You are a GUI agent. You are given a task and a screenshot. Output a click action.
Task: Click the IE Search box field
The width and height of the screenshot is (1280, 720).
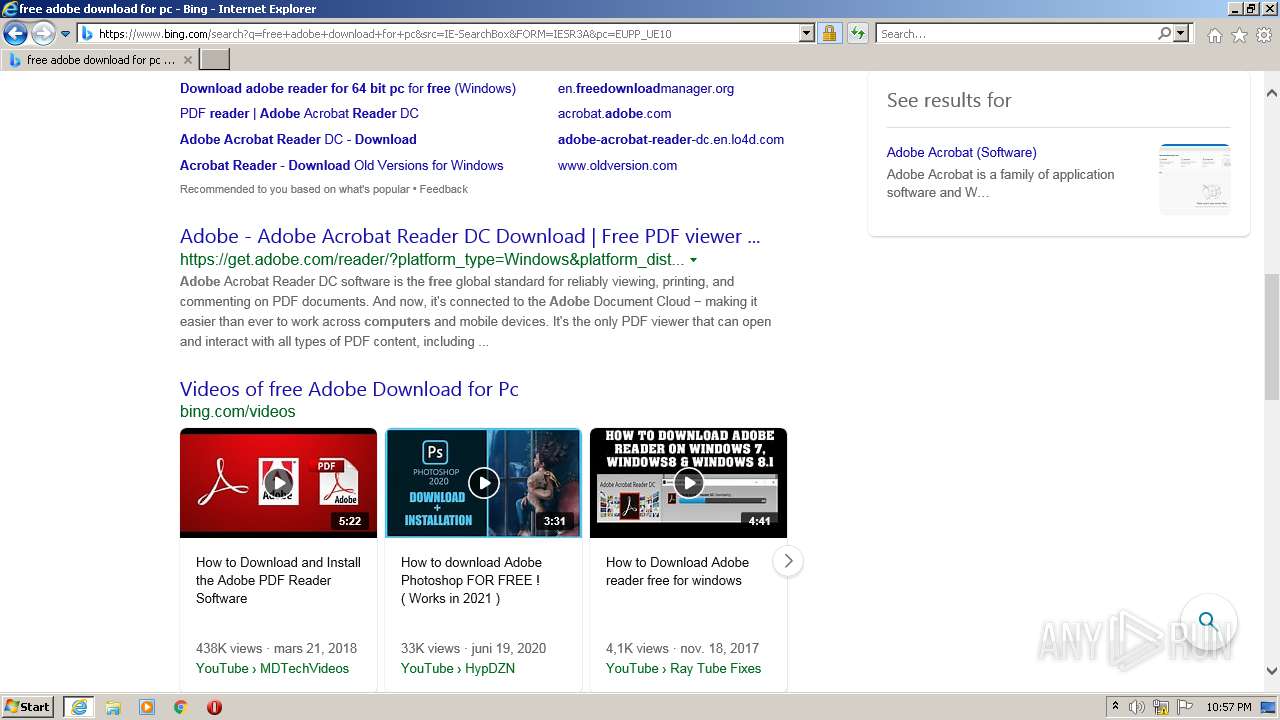coord(1016,34)
